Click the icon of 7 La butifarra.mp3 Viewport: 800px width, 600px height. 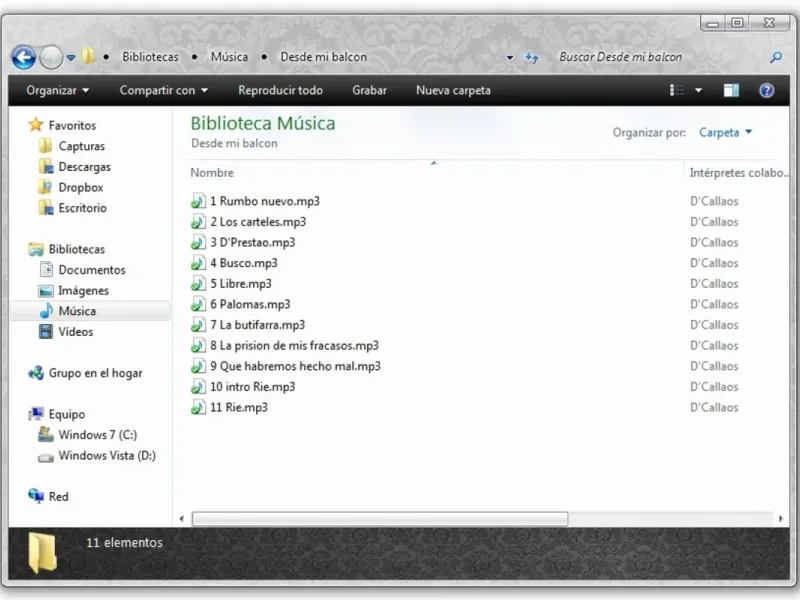[198, 324]
